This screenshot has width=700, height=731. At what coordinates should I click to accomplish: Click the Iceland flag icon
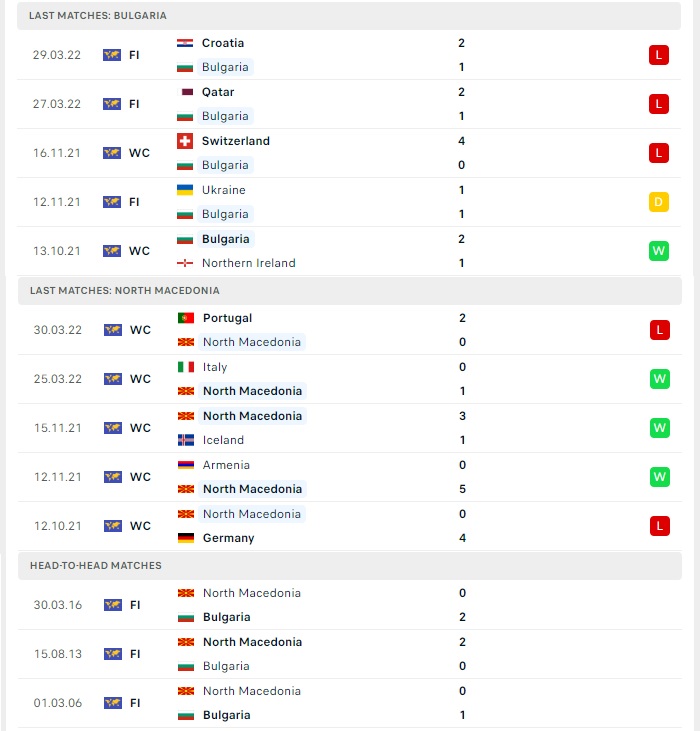click(186, 440)
